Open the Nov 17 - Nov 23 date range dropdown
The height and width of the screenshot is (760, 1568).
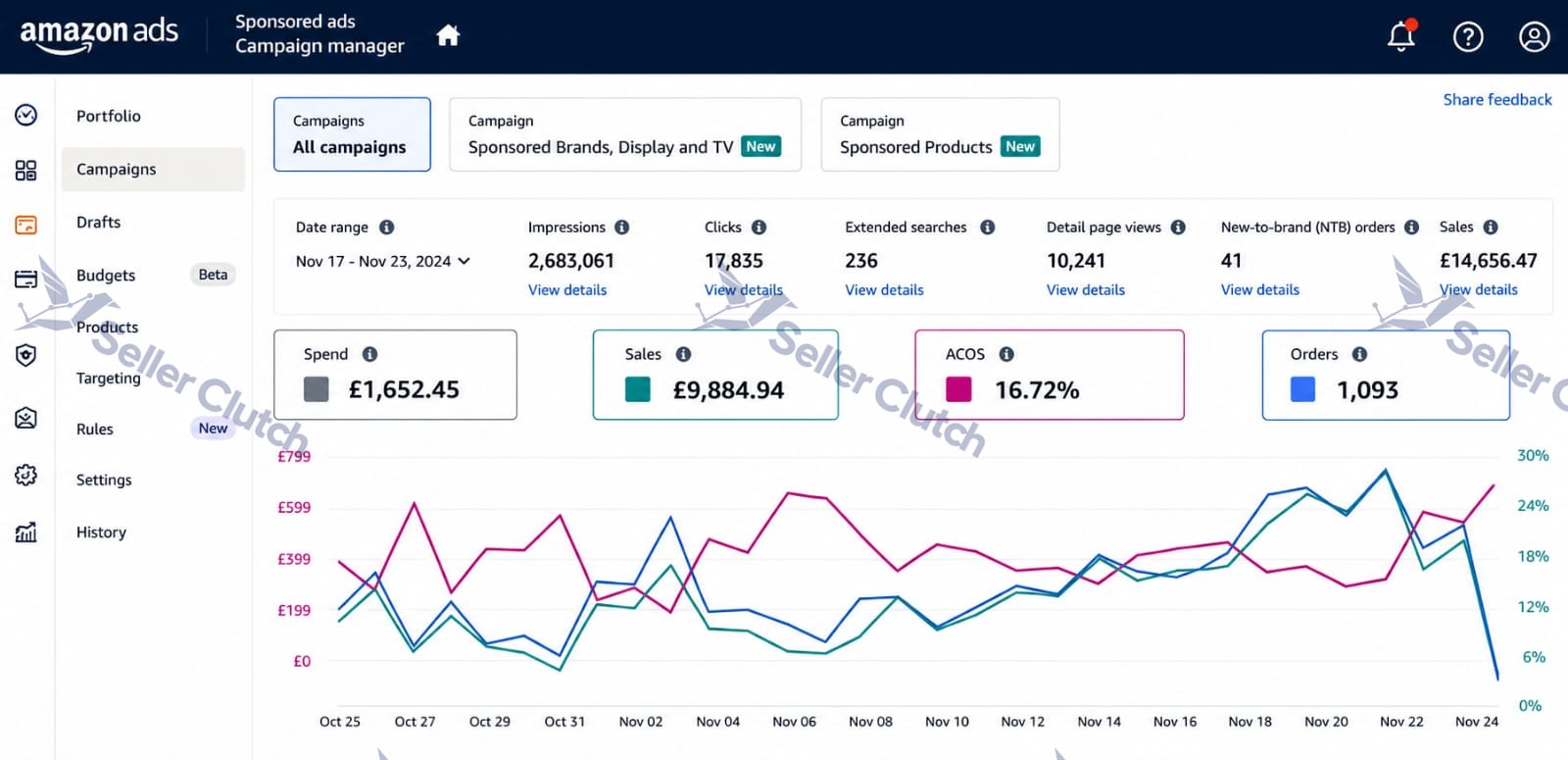coord(383,262)
